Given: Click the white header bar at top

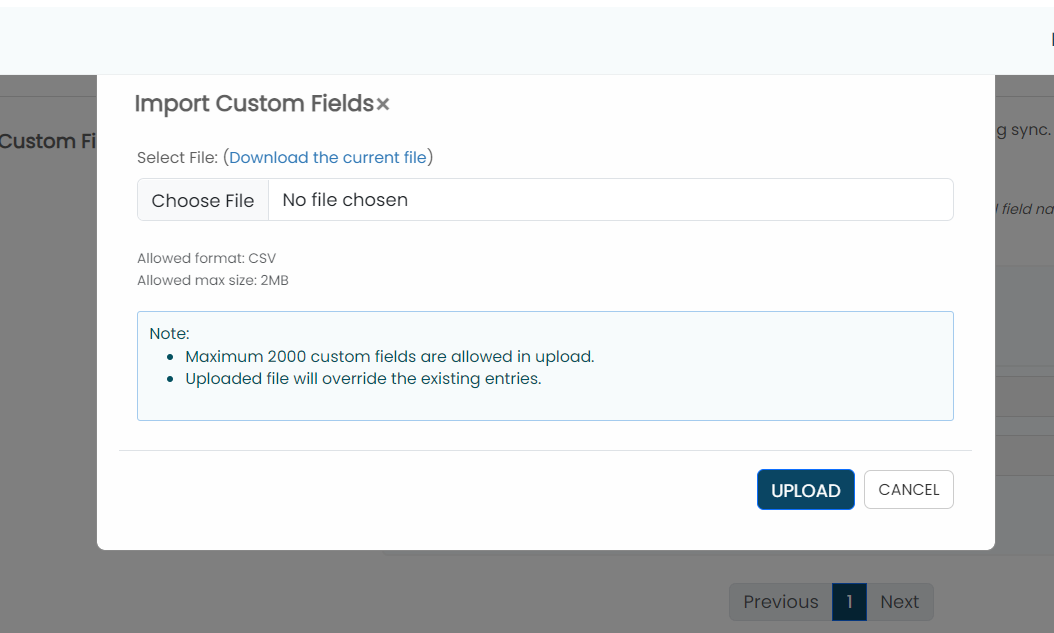Looking at the screenshot, I should click(500, 40).
